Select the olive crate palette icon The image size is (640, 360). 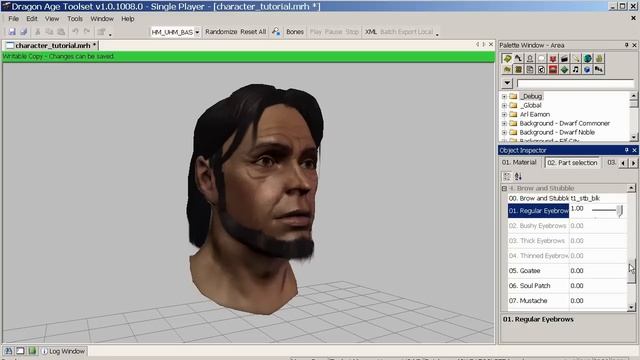[x=518, y=69]
